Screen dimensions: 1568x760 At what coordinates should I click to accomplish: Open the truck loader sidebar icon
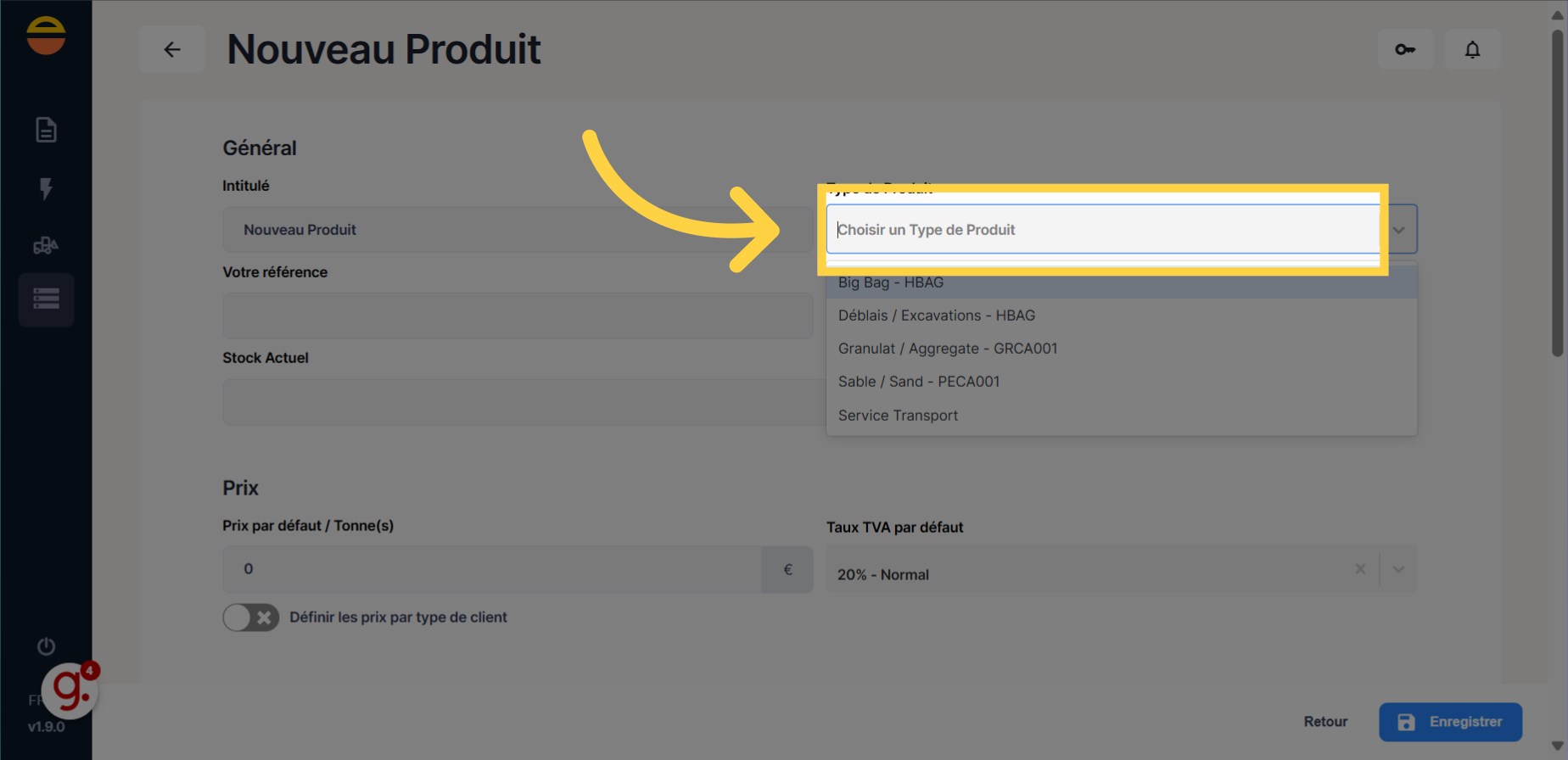46,246
